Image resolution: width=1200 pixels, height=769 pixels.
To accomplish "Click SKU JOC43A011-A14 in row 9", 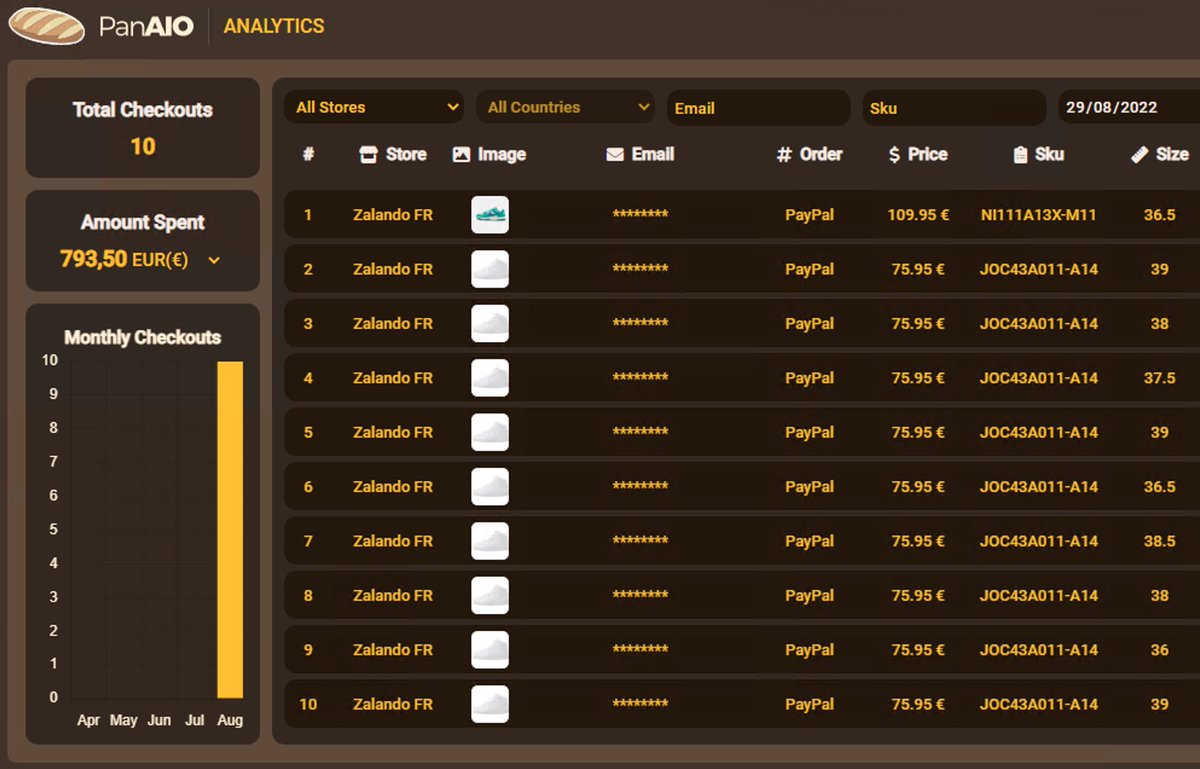I will pos(1039,649).
